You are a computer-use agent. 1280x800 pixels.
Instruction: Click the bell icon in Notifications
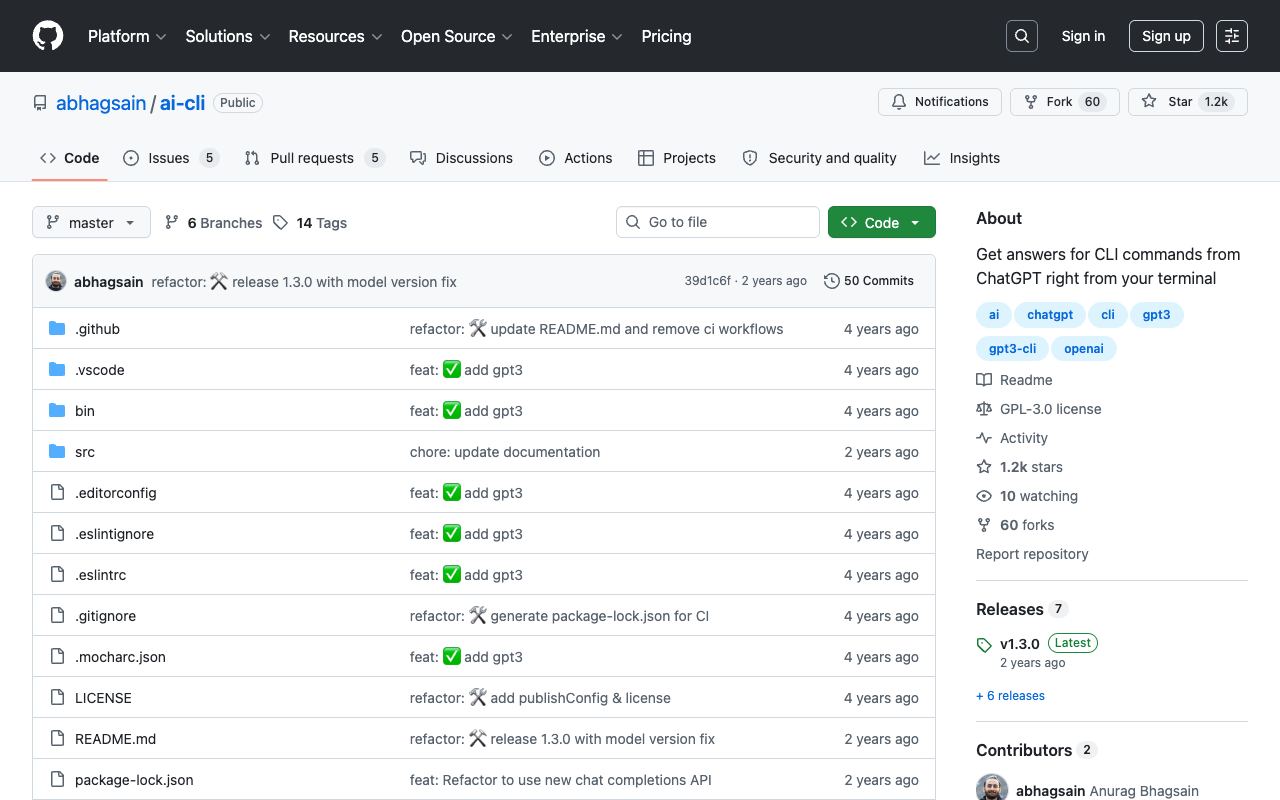click(x=899, y=102)
